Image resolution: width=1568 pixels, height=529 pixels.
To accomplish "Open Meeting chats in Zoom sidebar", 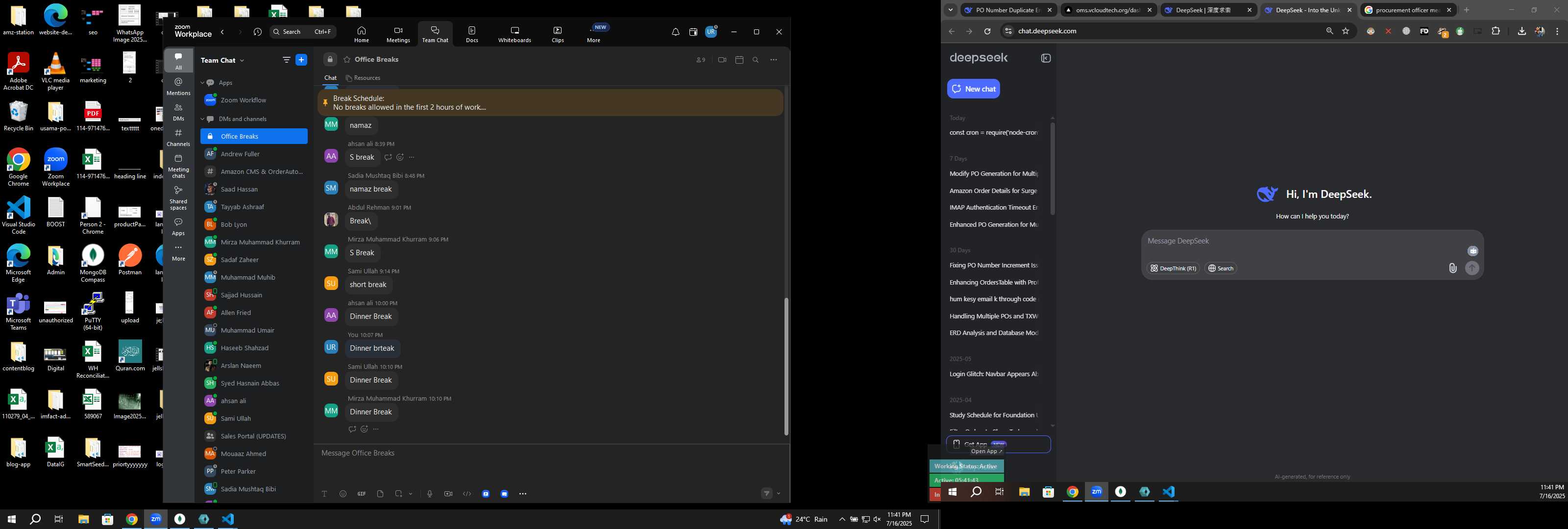I will [178, 166].
